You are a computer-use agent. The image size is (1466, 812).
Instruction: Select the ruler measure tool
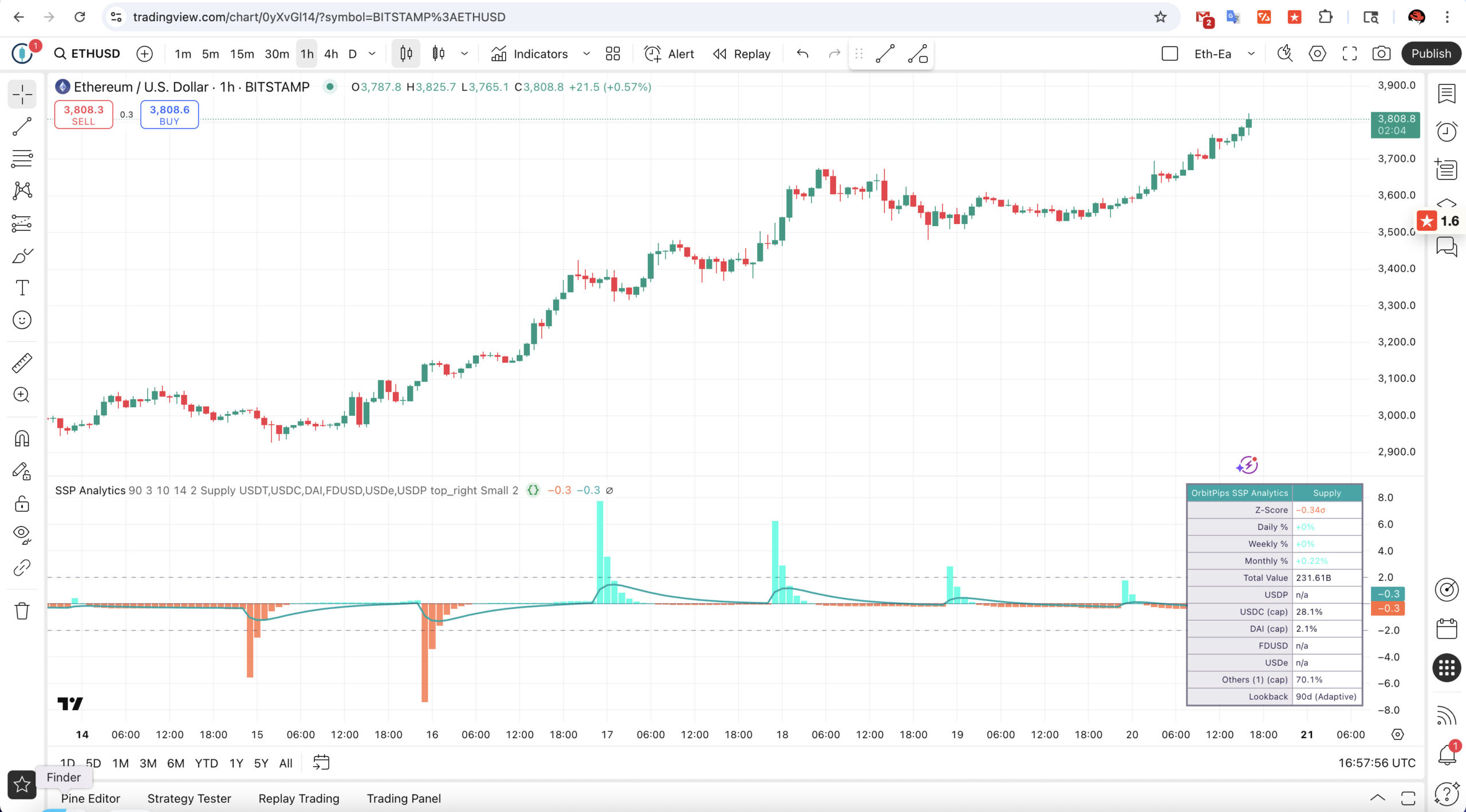click(22, 363)
